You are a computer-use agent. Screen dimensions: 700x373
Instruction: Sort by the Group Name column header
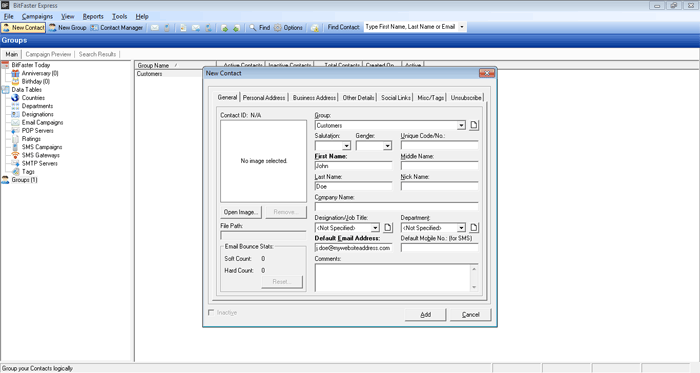point(175,65)
